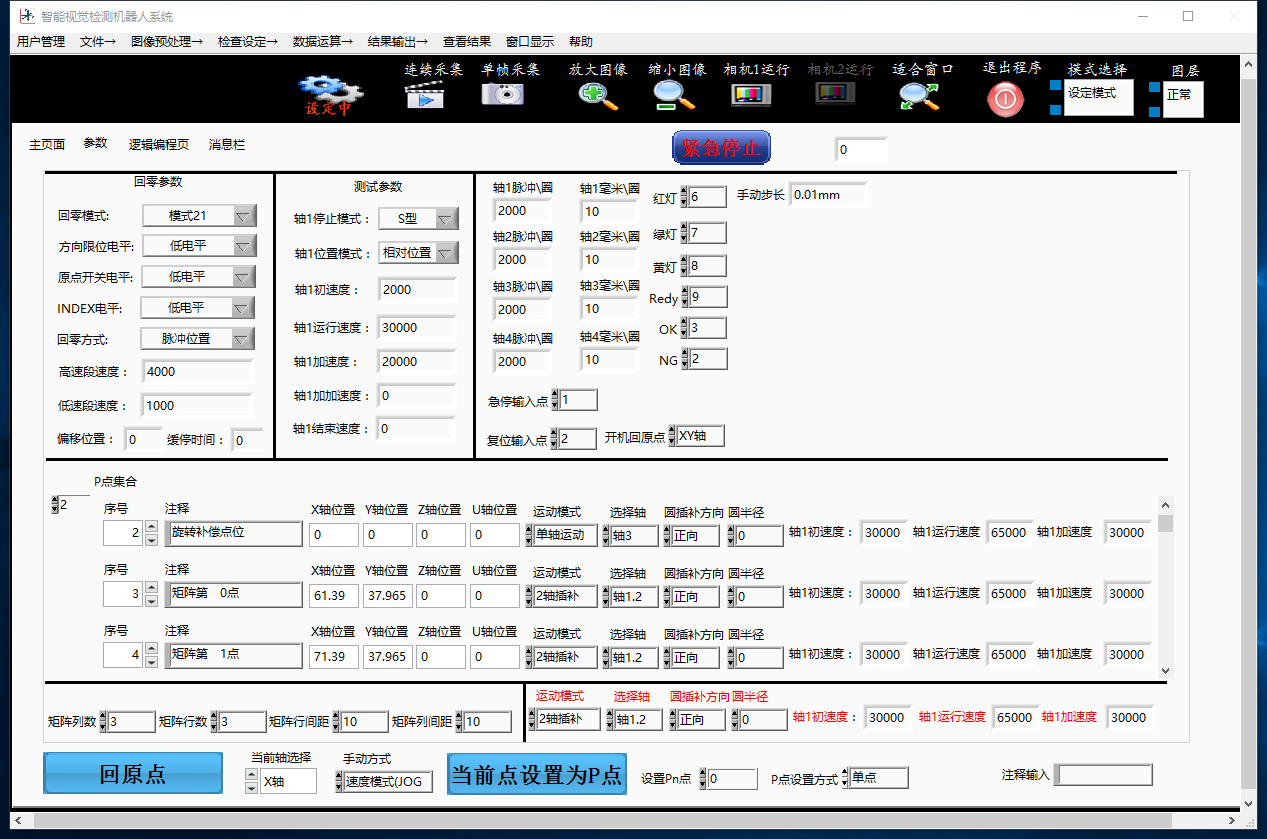Viewport: 1267px width, 839px height.
Task: Click the red 紧急停止 button
Action: 721,148
